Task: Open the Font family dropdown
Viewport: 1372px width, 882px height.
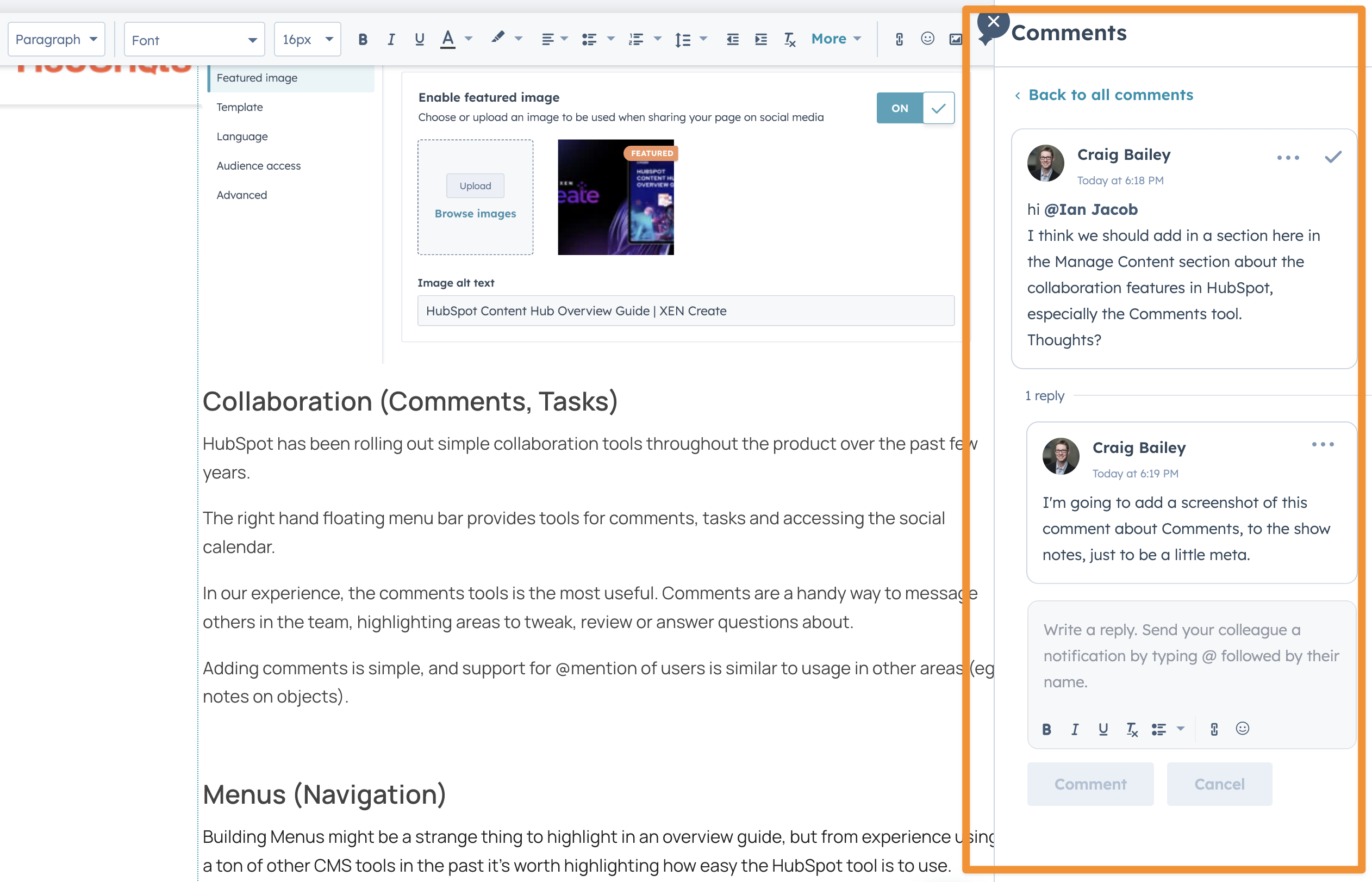Action: click(x=194, y=40)
